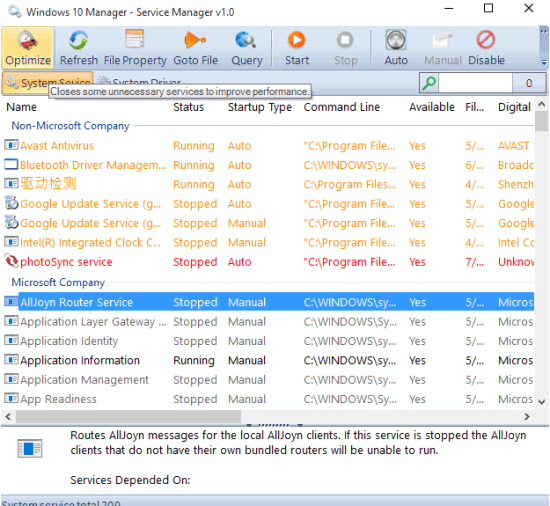
Task: Click the photoSync service icon
Action: pos(11,261)
